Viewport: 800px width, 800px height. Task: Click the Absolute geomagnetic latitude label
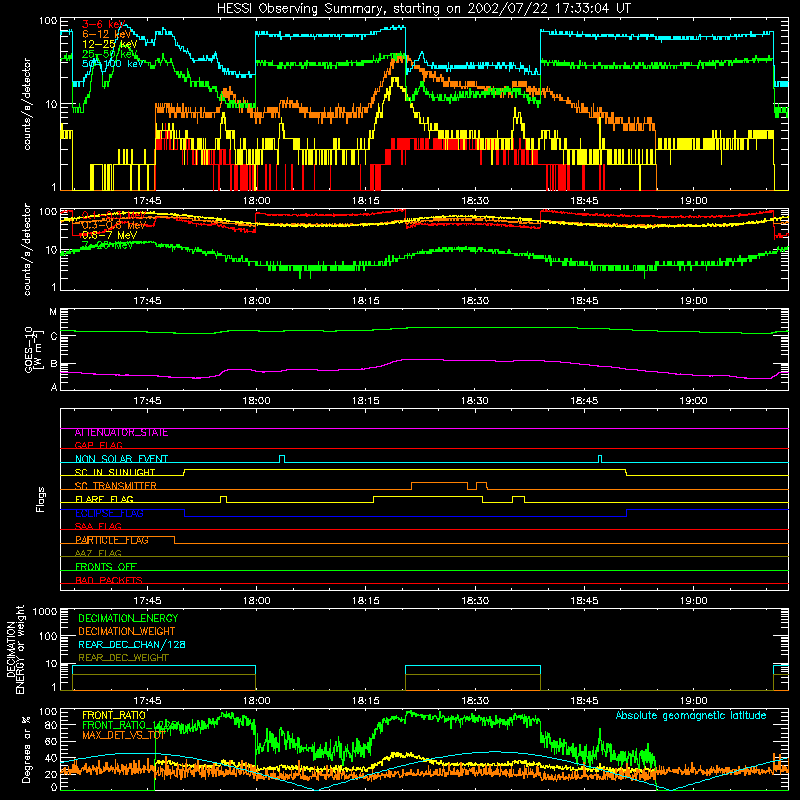691,715
